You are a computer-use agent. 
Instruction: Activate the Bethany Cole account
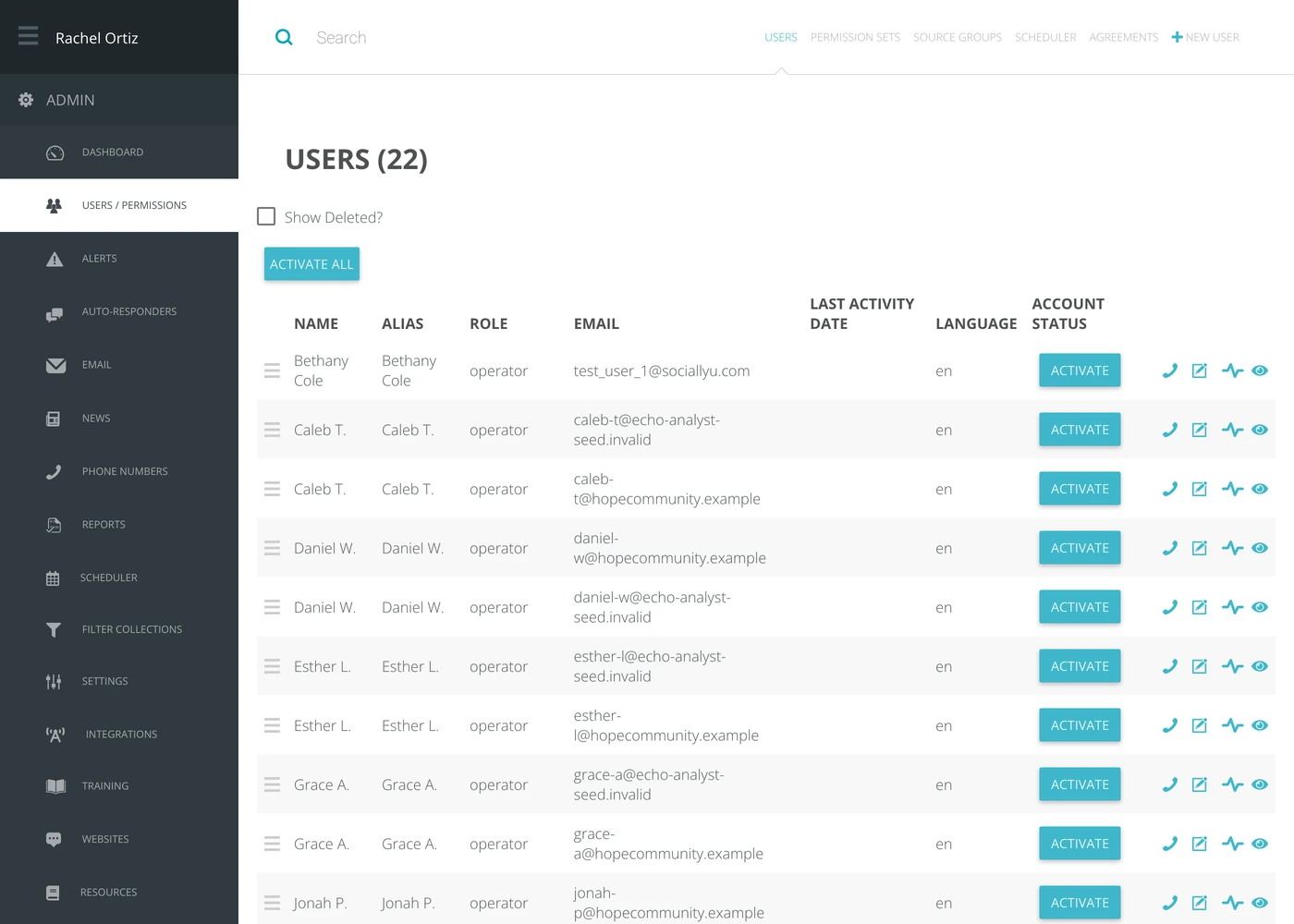pos(1080,371)
